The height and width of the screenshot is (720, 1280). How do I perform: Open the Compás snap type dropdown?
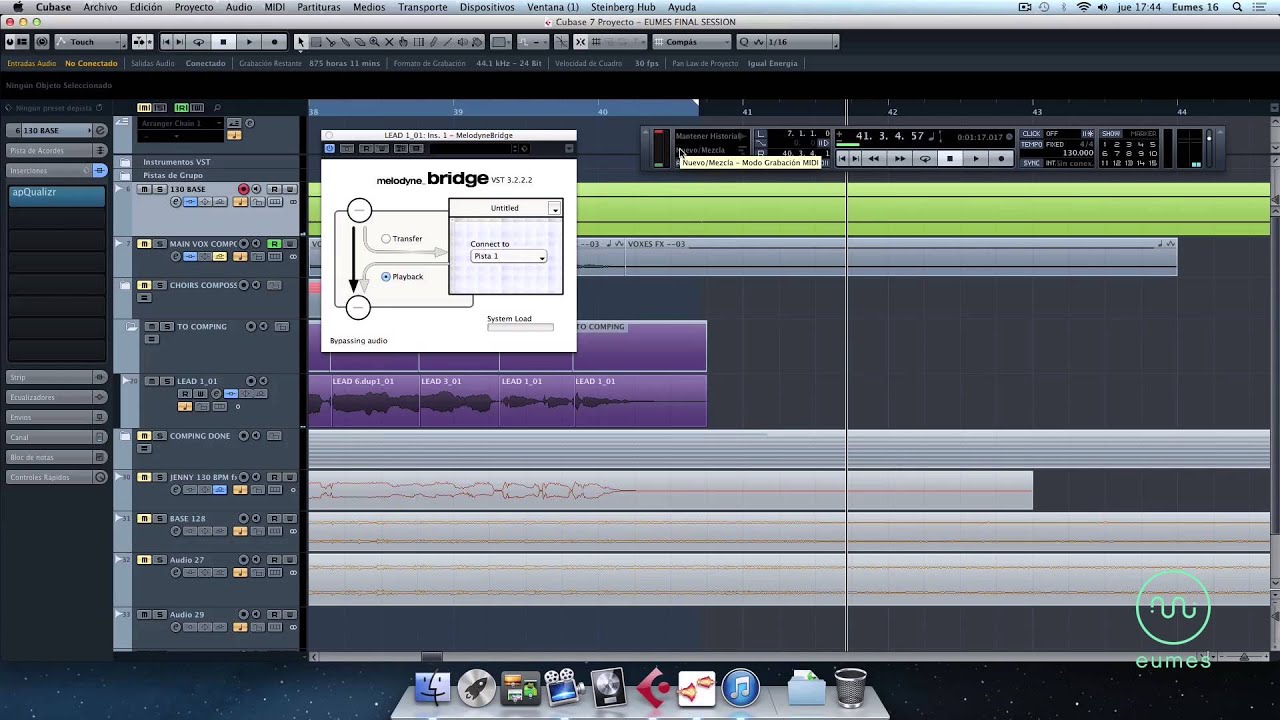692,42
